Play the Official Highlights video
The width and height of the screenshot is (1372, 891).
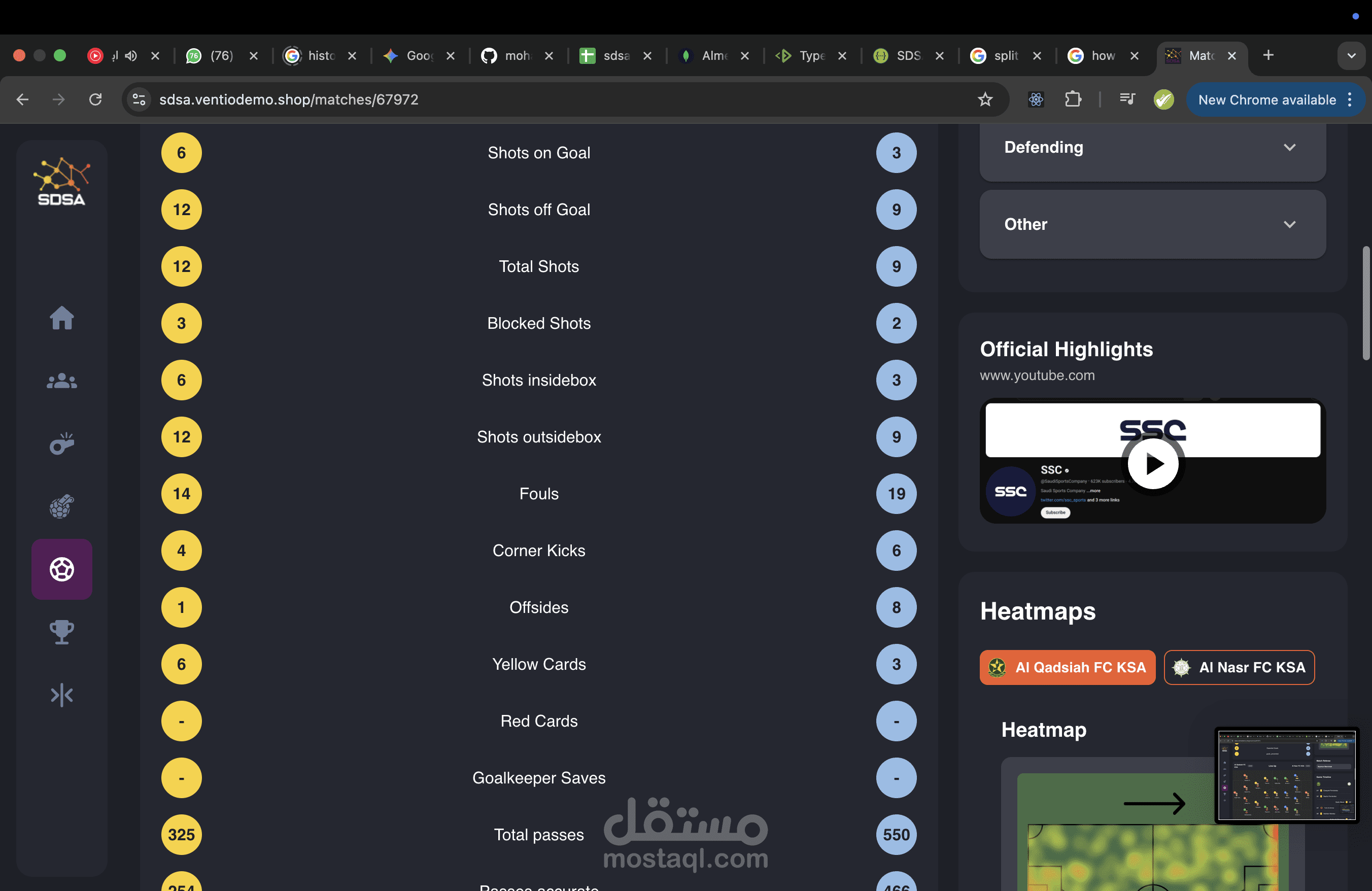(x=1152, y=464)
